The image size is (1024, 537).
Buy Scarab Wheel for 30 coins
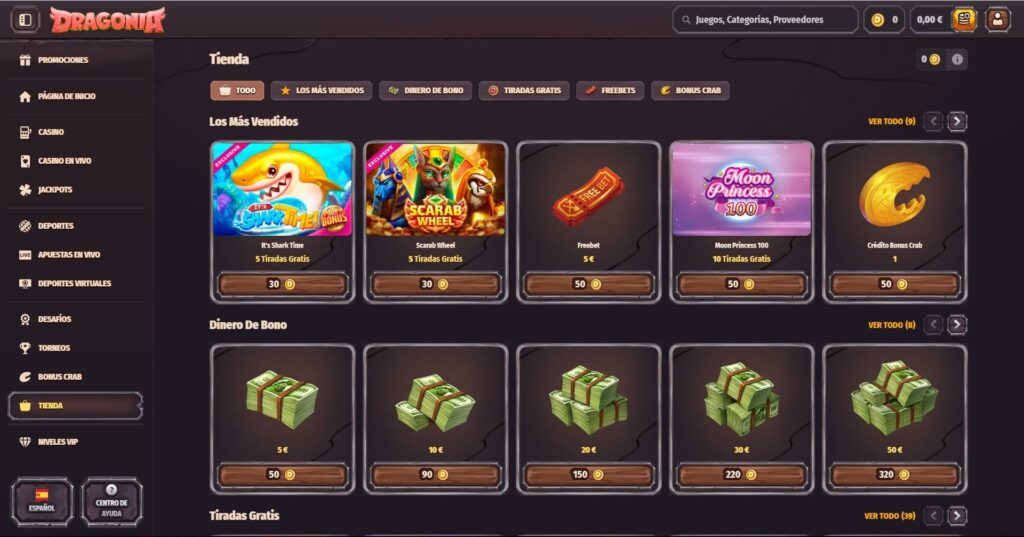[436, 284]
